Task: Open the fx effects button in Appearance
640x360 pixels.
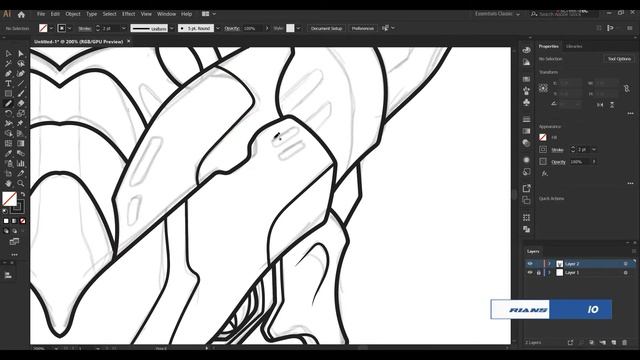Action: 544,173
